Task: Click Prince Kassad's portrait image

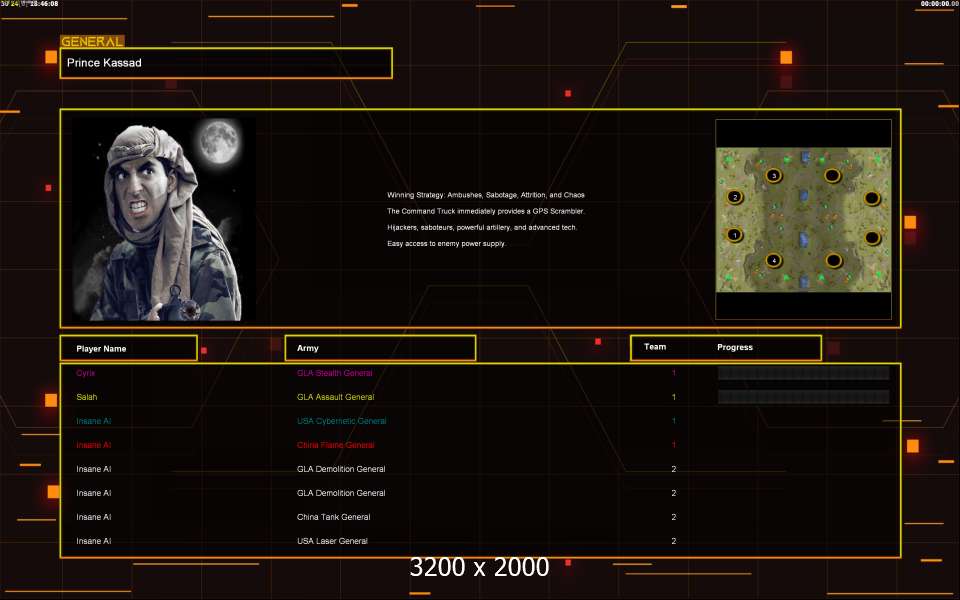Action: click(163, 220)
